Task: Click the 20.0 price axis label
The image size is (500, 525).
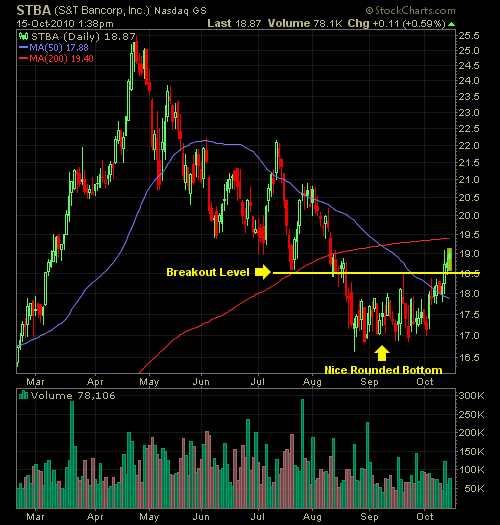Action: click(469, 216)
